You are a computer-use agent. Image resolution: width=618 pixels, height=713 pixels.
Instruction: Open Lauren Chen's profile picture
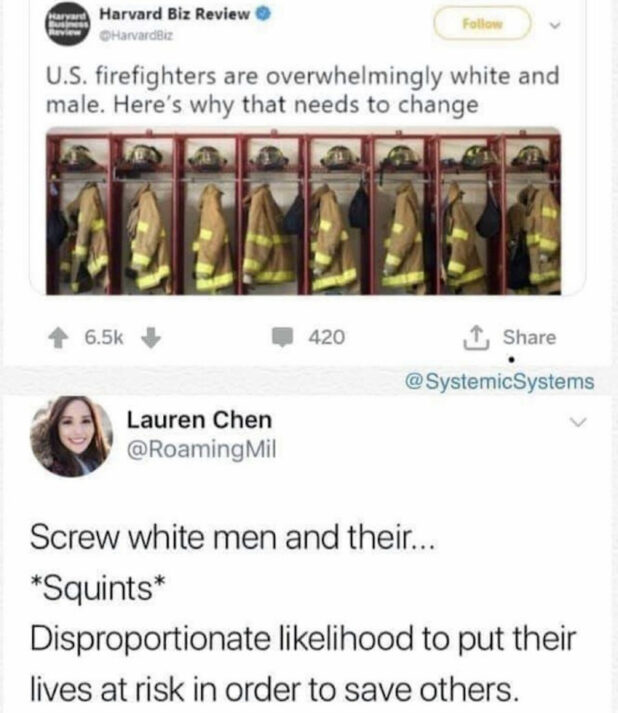pyautogui.click(x=71, y=436)
